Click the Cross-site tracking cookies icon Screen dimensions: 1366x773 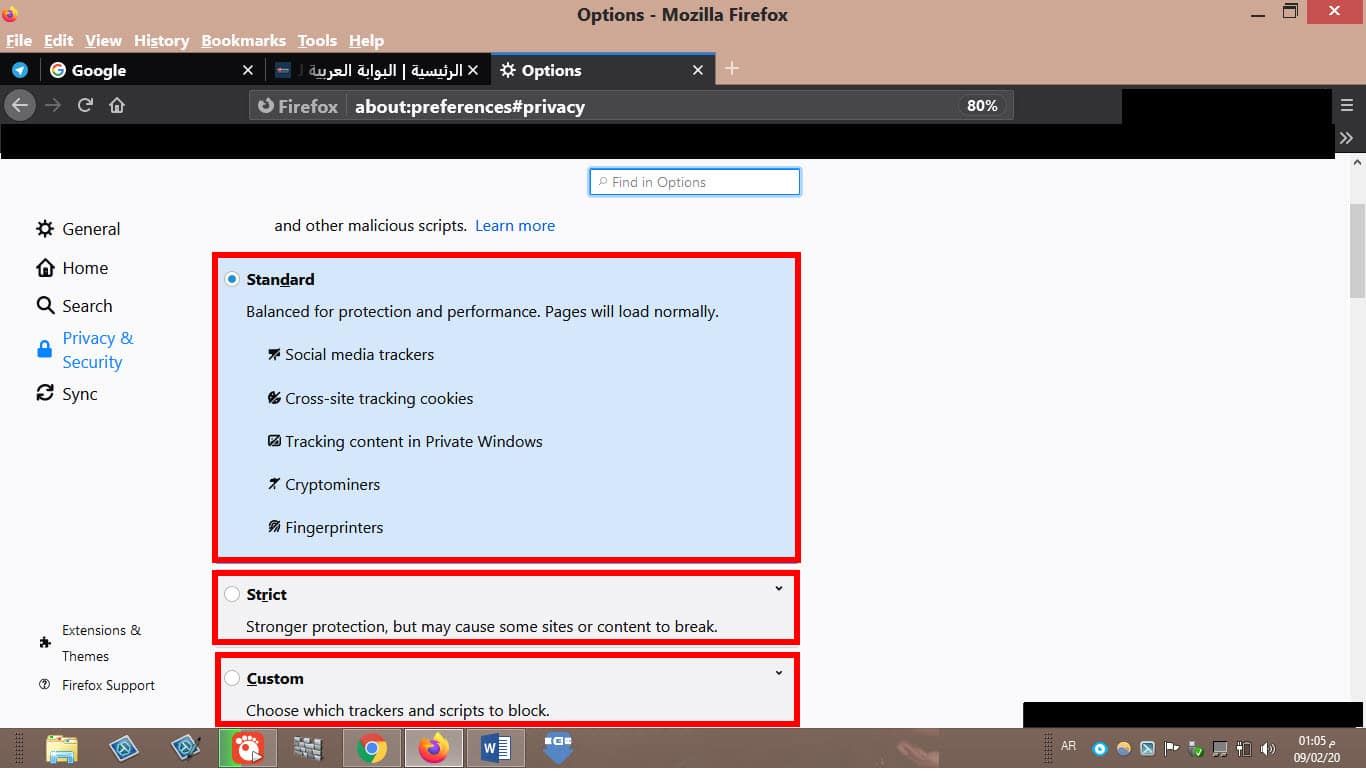click(x=274, y=398)
